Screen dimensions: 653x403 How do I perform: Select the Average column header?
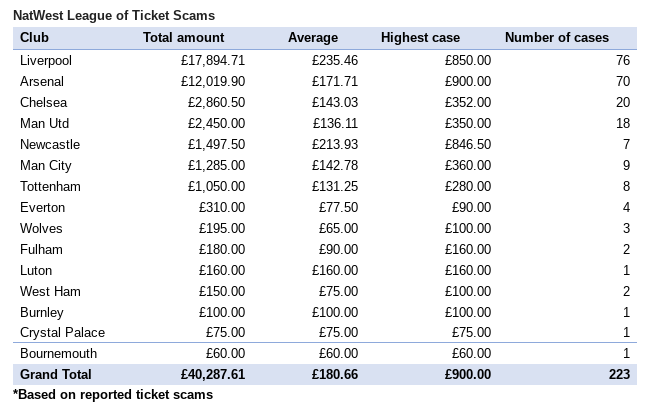[313, 38]
